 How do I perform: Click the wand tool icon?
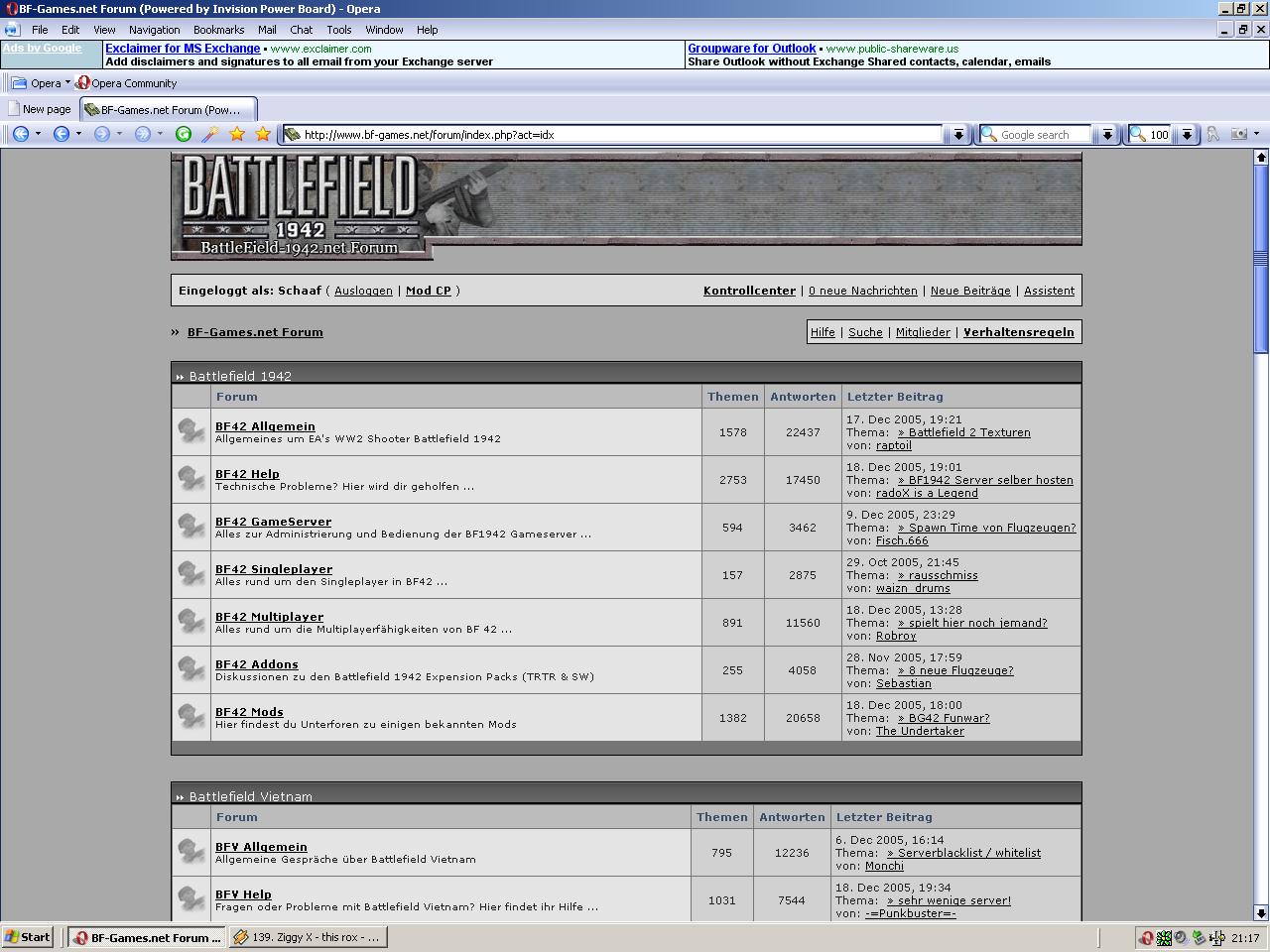[x=210, y=134]
